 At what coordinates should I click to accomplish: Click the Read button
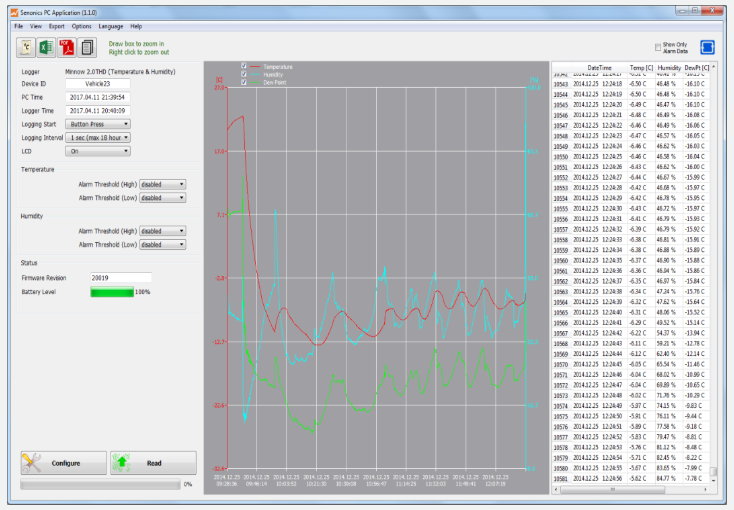click(154, 463)
